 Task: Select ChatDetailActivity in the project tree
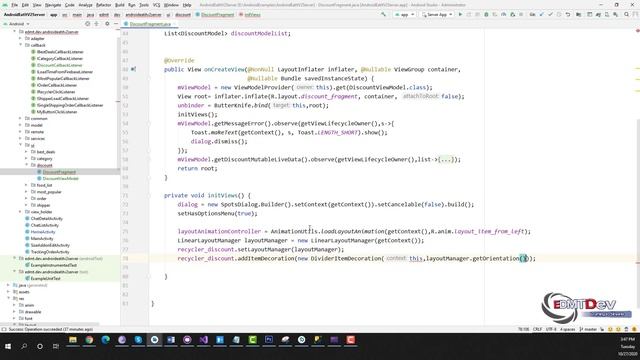pyautogui.click(x=44, y=218)
